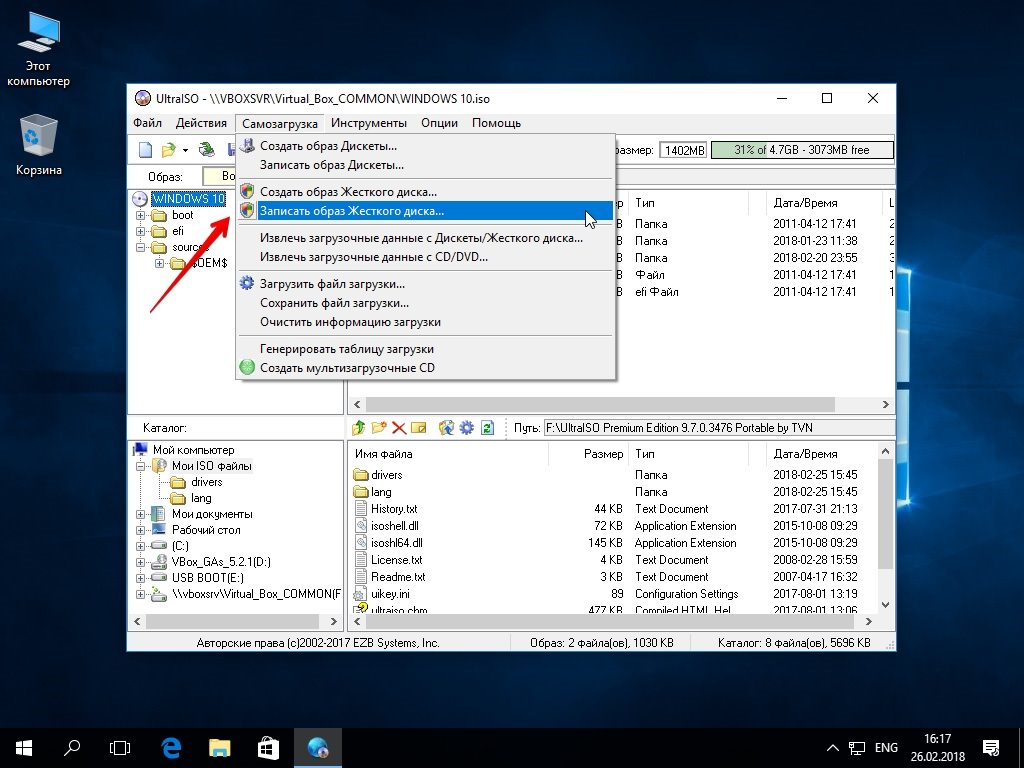Open the Опции menu

click(440, 123)
